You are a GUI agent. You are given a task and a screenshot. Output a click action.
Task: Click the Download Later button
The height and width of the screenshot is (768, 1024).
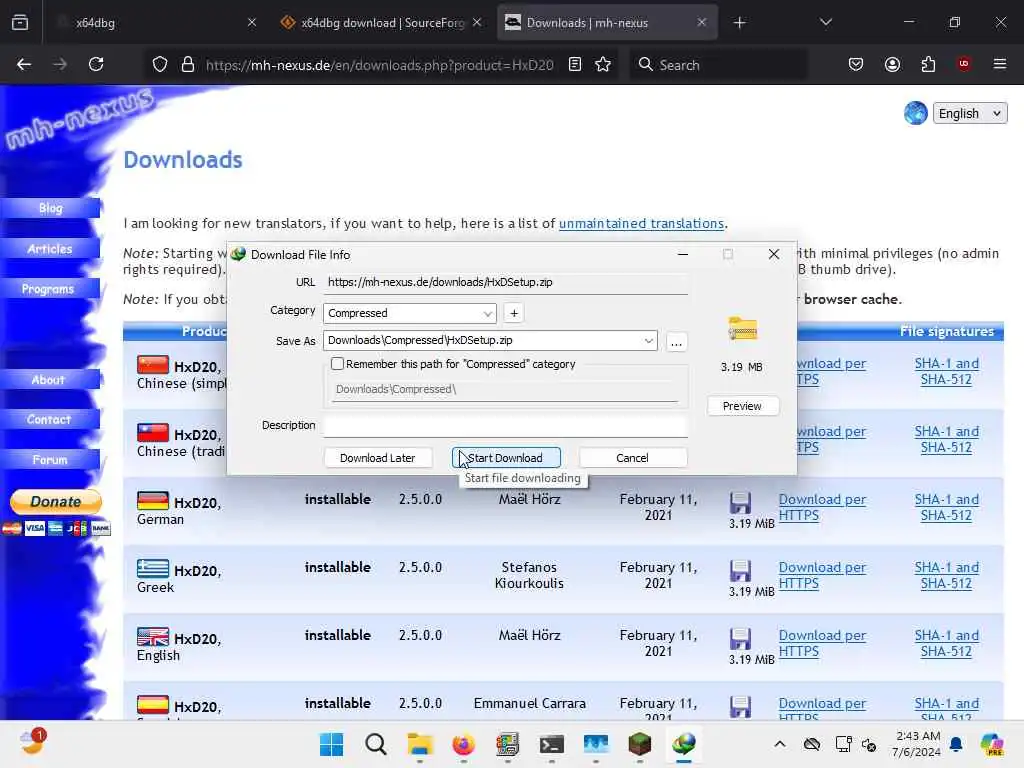click(x=377, y=458)
